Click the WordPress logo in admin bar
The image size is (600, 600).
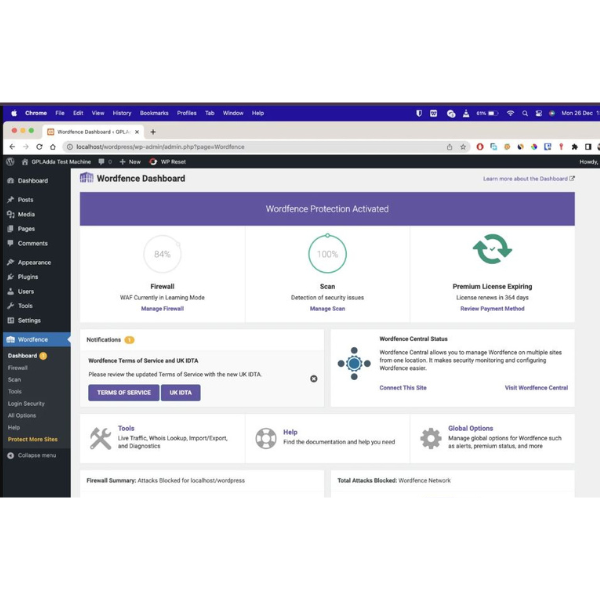[10, 162]
